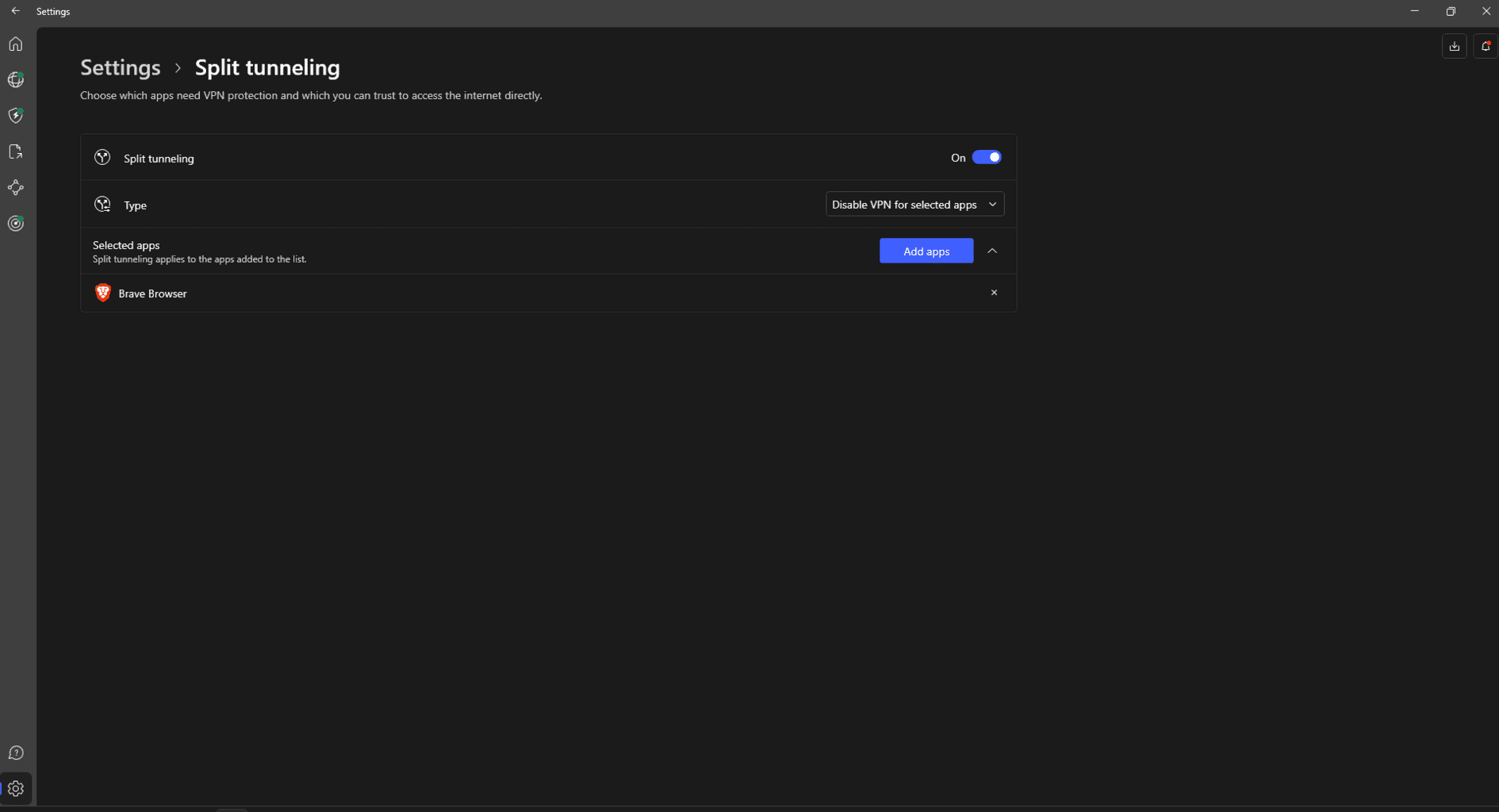Remove Brave Browser from the list
Screen dimensions: 1499x812
click(994, 293)
